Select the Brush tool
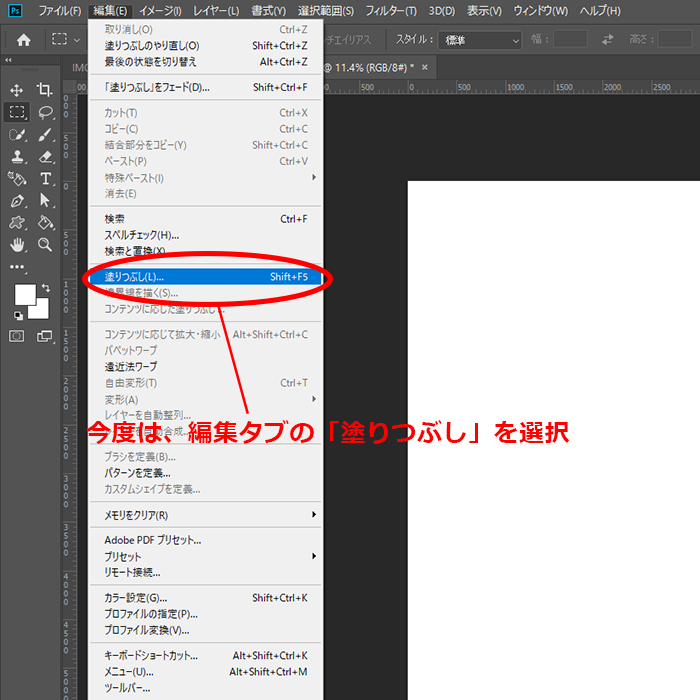This screenshot has height=700, width=700. [45, 134]
